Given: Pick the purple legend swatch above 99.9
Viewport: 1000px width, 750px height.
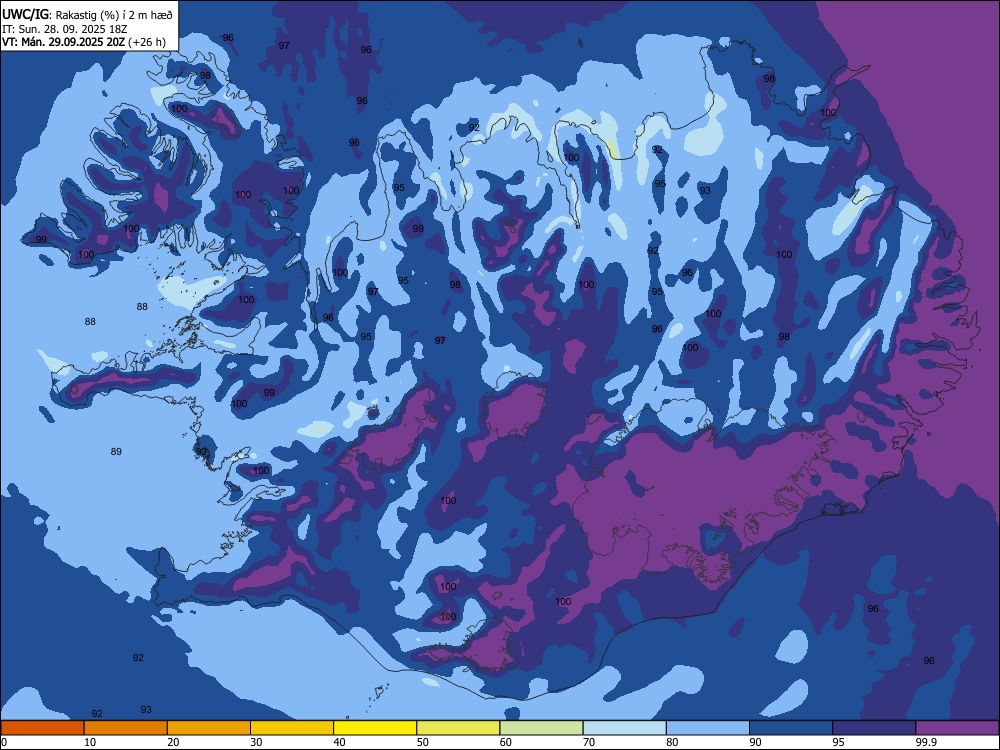Looking at the screenshot, I should point(957,728).
